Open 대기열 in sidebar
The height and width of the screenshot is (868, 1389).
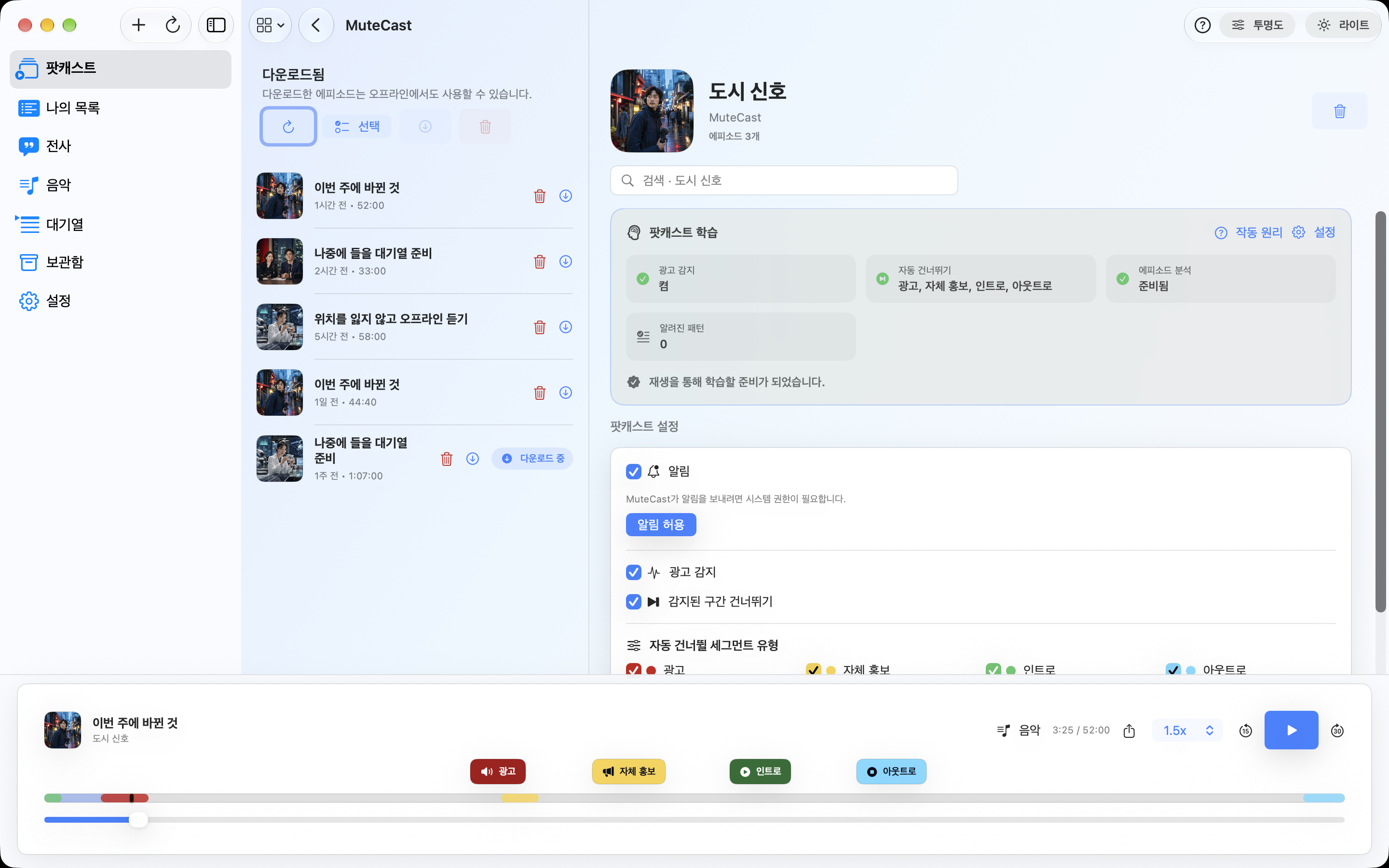(x=121, y=224)
